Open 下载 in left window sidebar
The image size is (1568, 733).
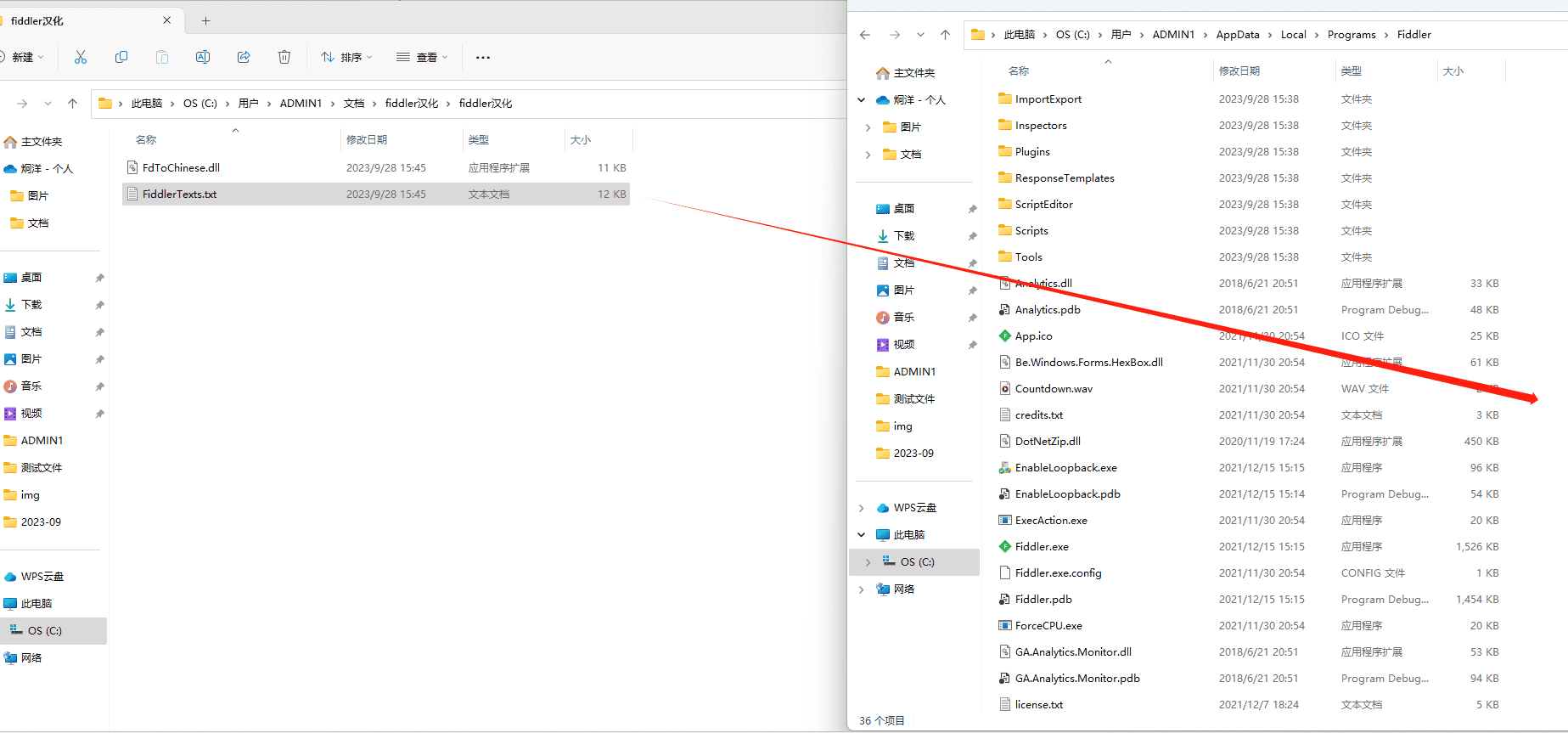tap(31, 305)
